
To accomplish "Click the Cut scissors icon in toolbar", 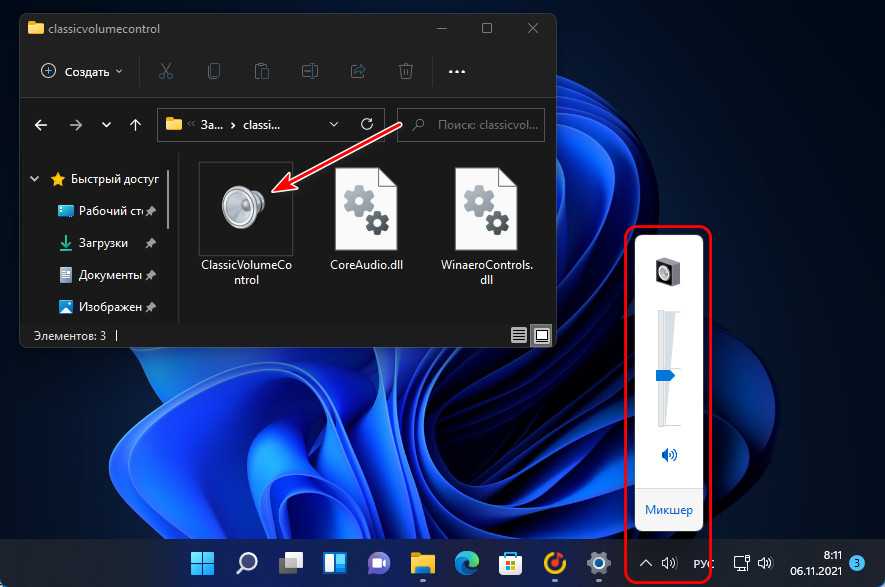I will point(166,71).
